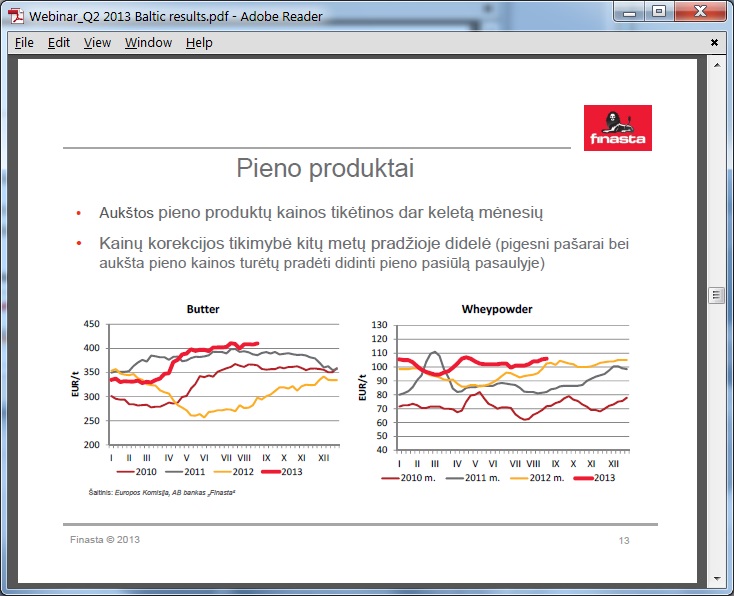Click 2010 legend entry in Butter chart
This screenshot has width=734, height=596.
click(137, 471)
